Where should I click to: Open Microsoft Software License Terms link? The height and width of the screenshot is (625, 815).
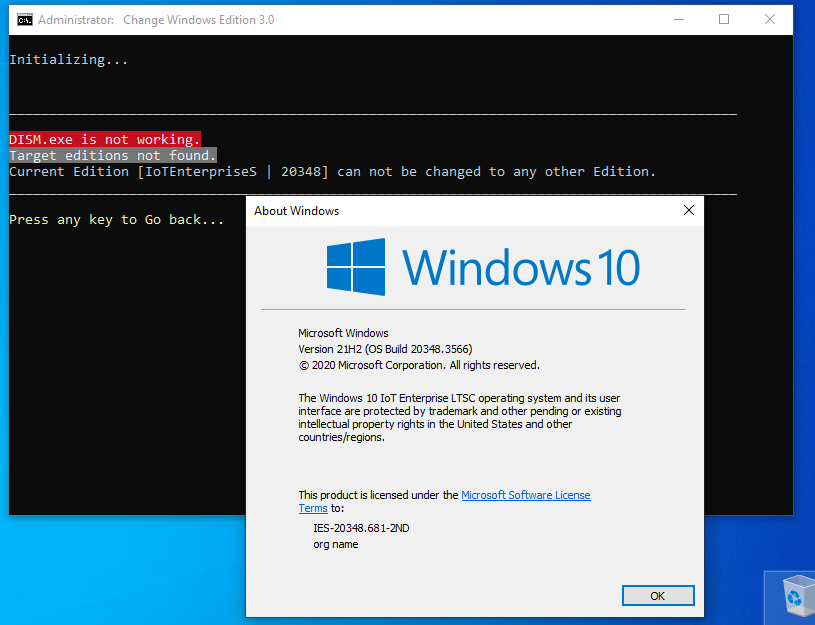point(525,495)
